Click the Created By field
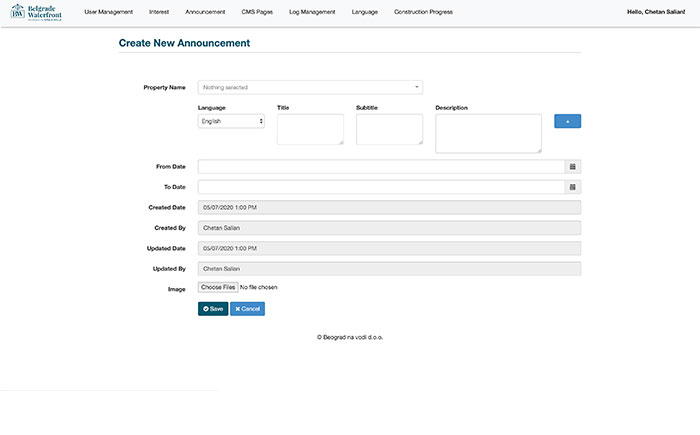The height and width of the screenshot is (435, 700). pyautogui.click(x=389, y=228)
